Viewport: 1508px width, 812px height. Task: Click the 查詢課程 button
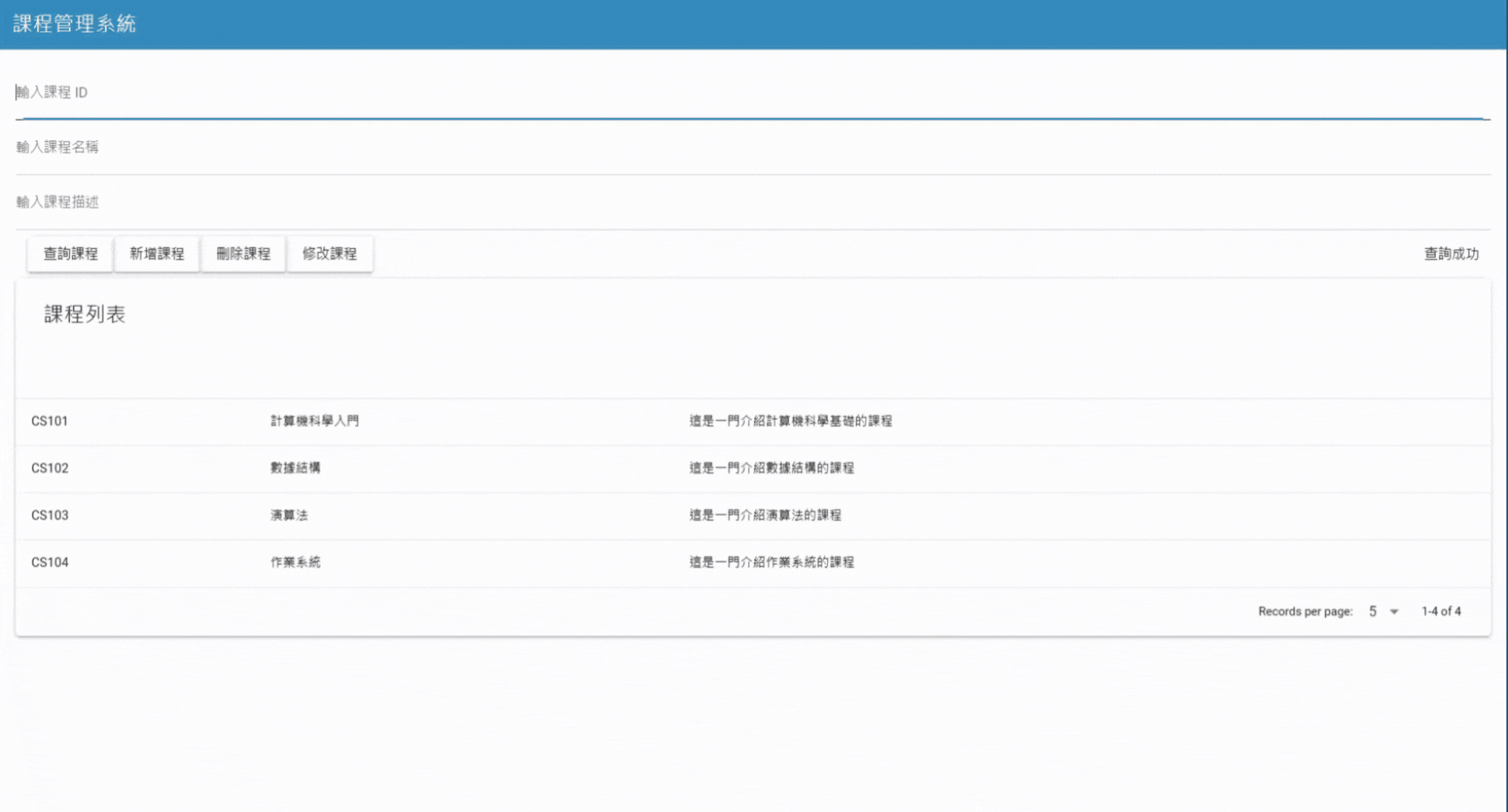[70, 254]
